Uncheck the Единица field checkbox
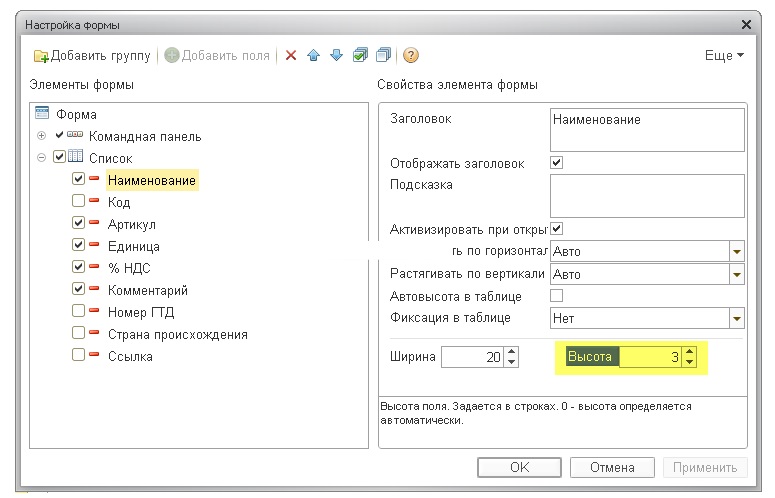 point(79,244)
